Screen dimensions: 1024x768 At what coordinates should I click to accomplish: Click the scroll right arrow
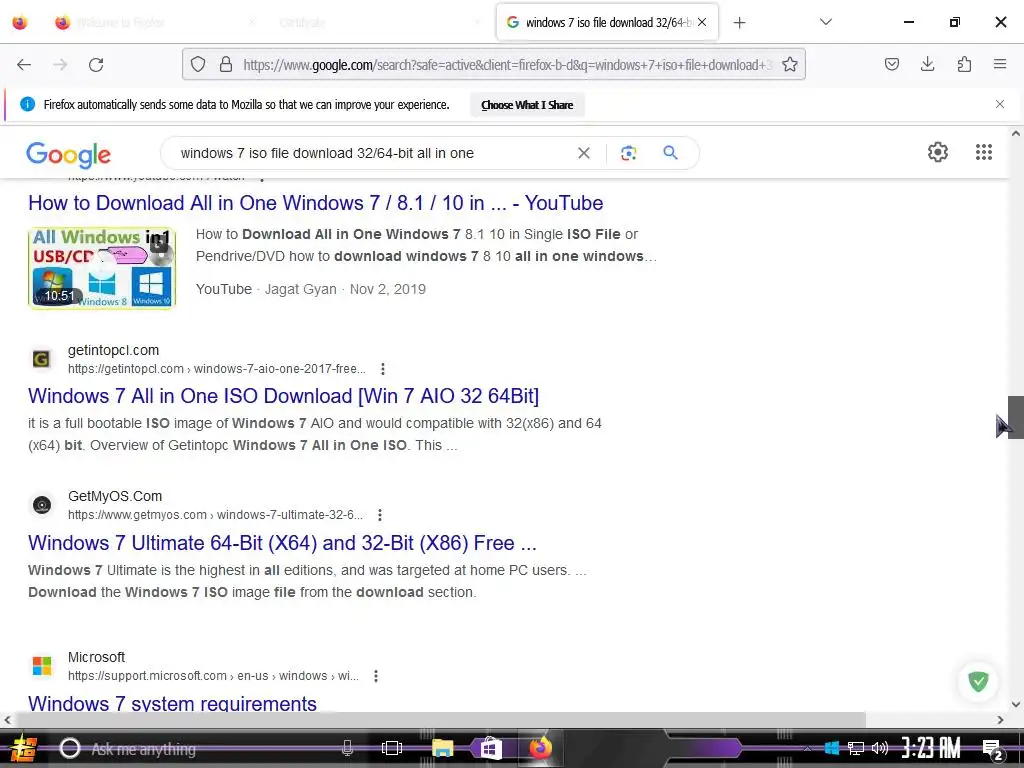click(1000, 720)
